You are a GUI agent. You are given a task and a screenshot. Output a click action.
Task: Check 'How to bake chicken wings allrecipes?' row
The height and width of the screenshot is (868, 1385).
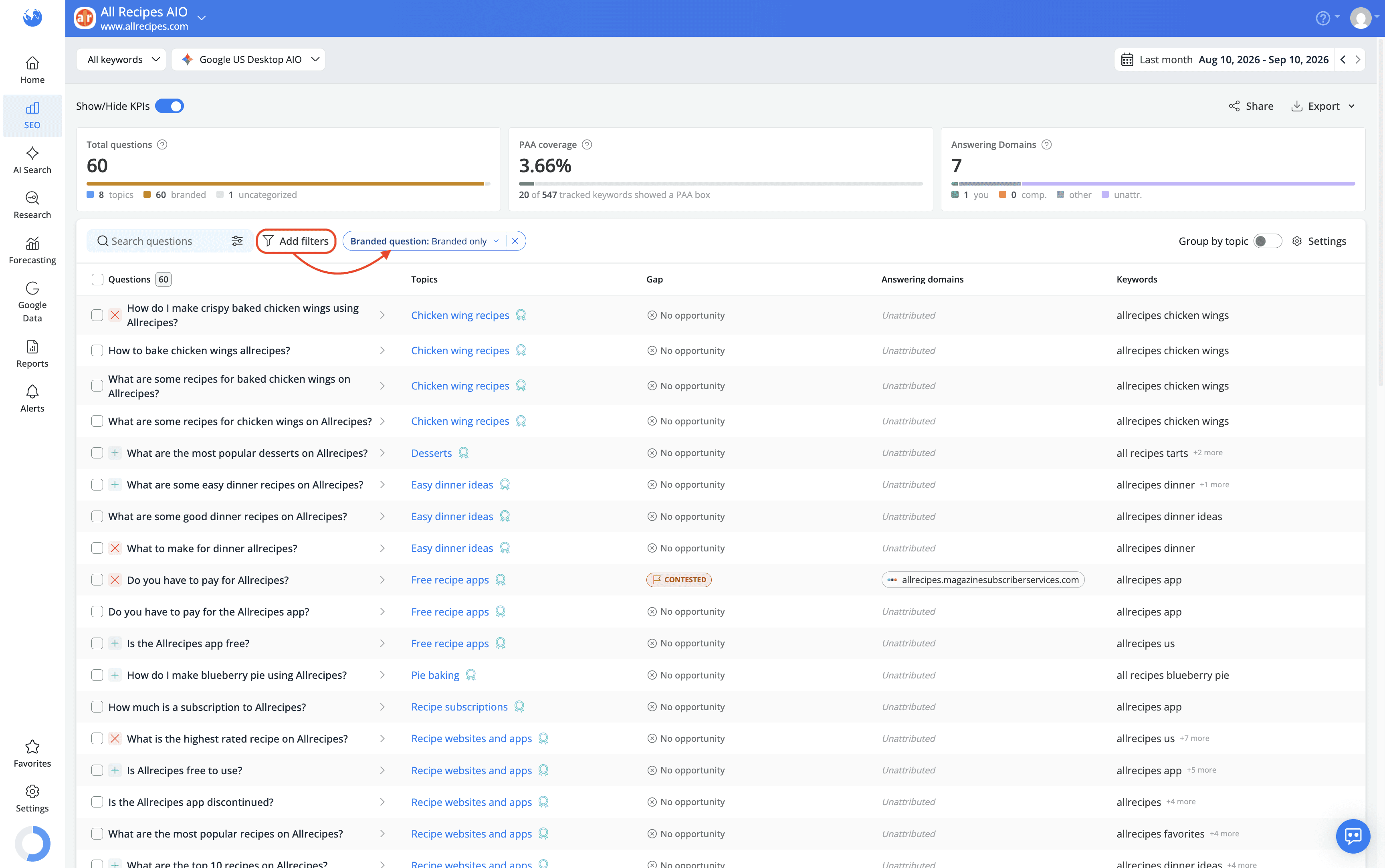pyautogui.click(x=97, y=351)
